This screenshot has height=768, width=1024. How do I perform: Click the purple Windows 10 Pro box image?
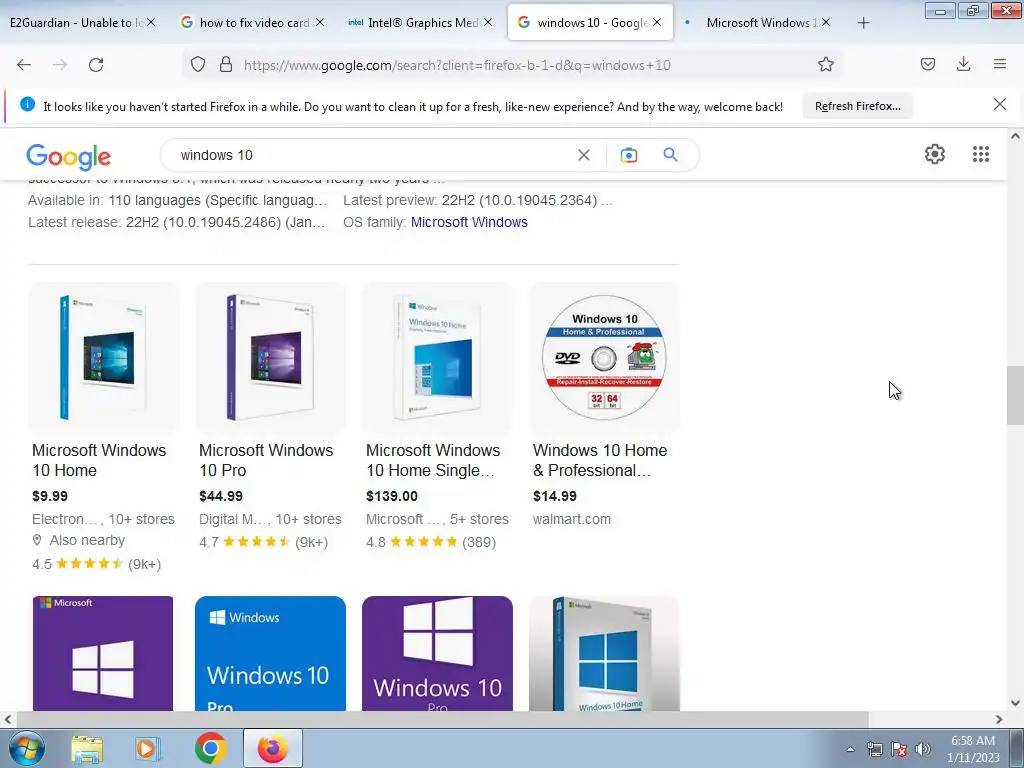(x=270, y=358)
